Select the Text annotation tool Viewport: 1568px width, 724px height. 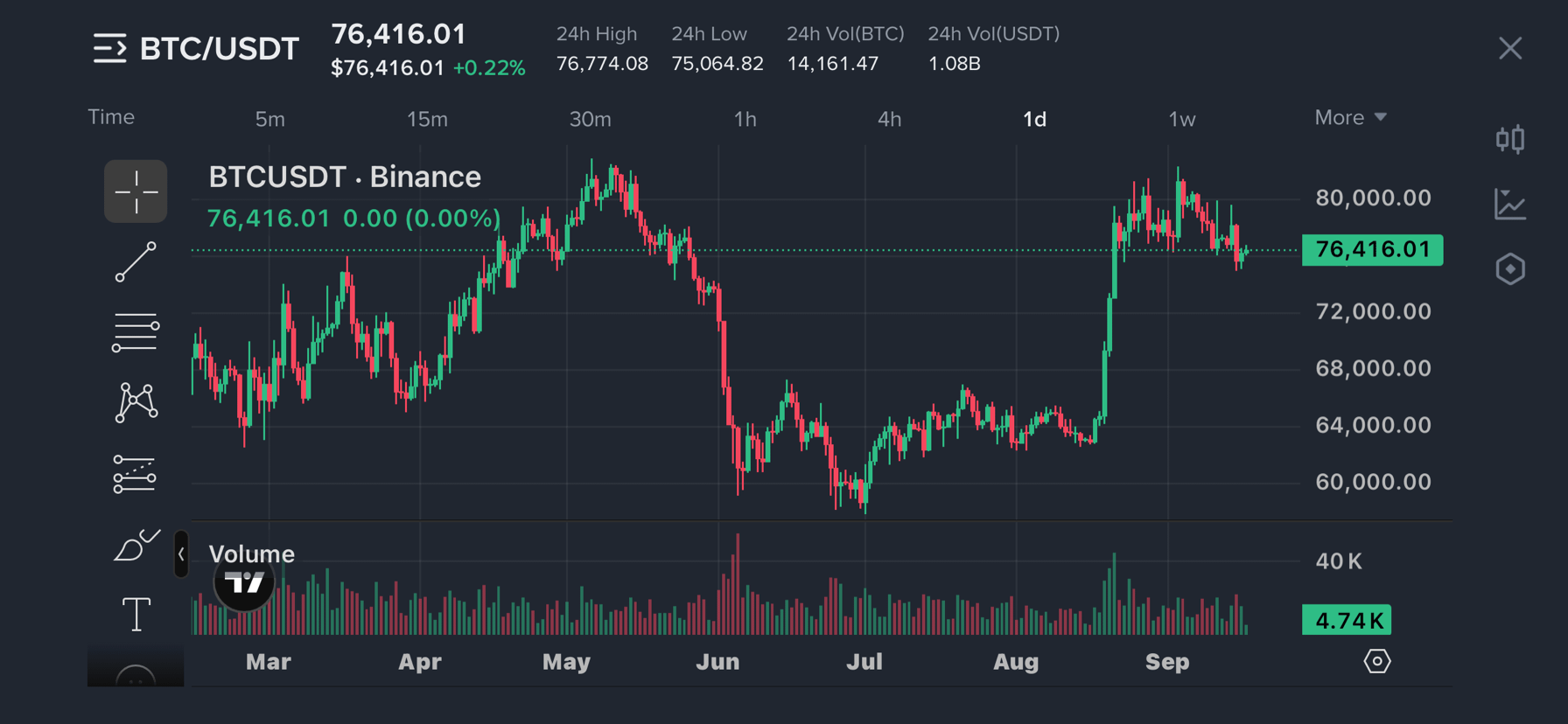click(x=136, y=614)
